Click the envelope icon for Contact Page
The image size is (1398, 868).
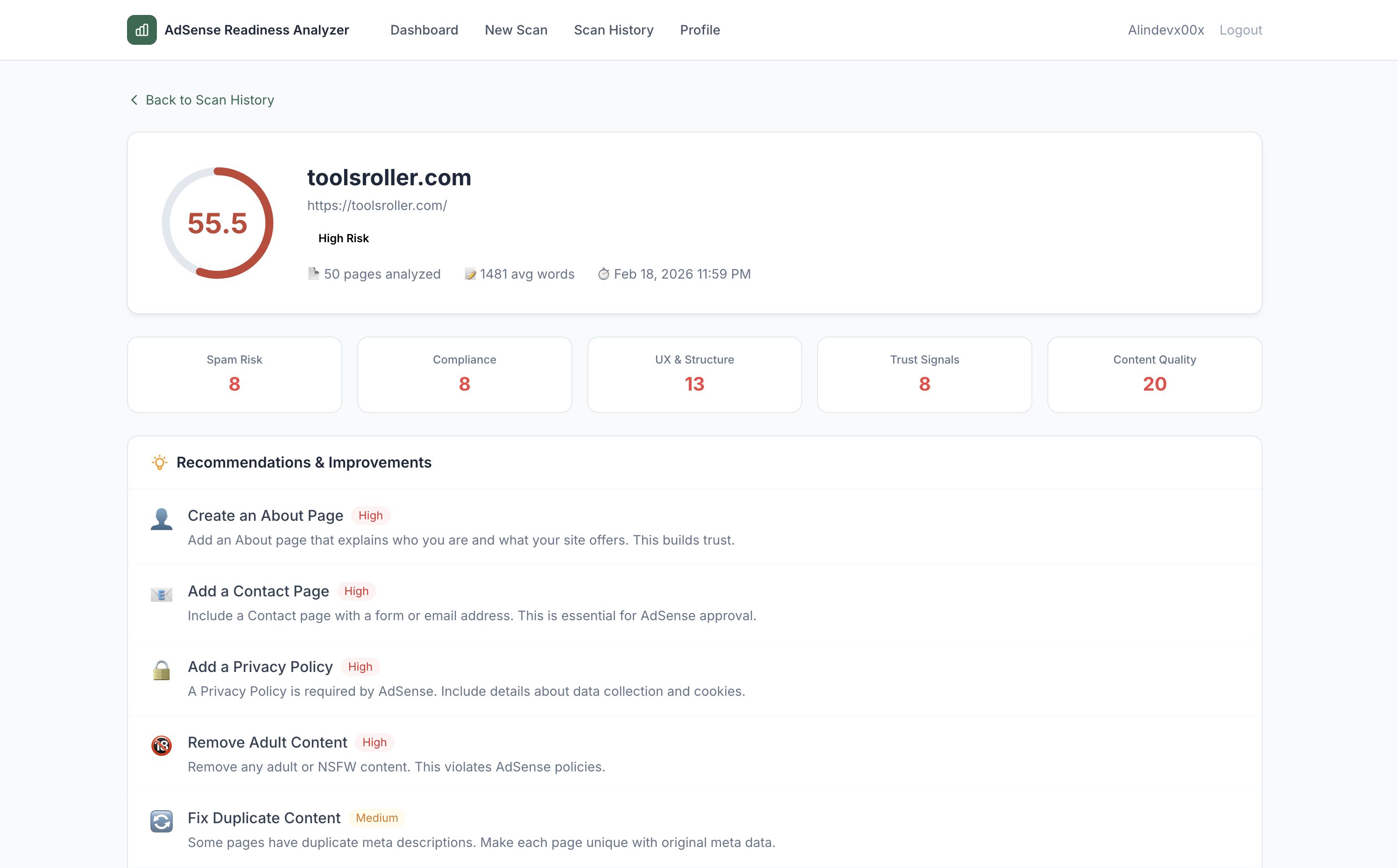pos(162,595)
